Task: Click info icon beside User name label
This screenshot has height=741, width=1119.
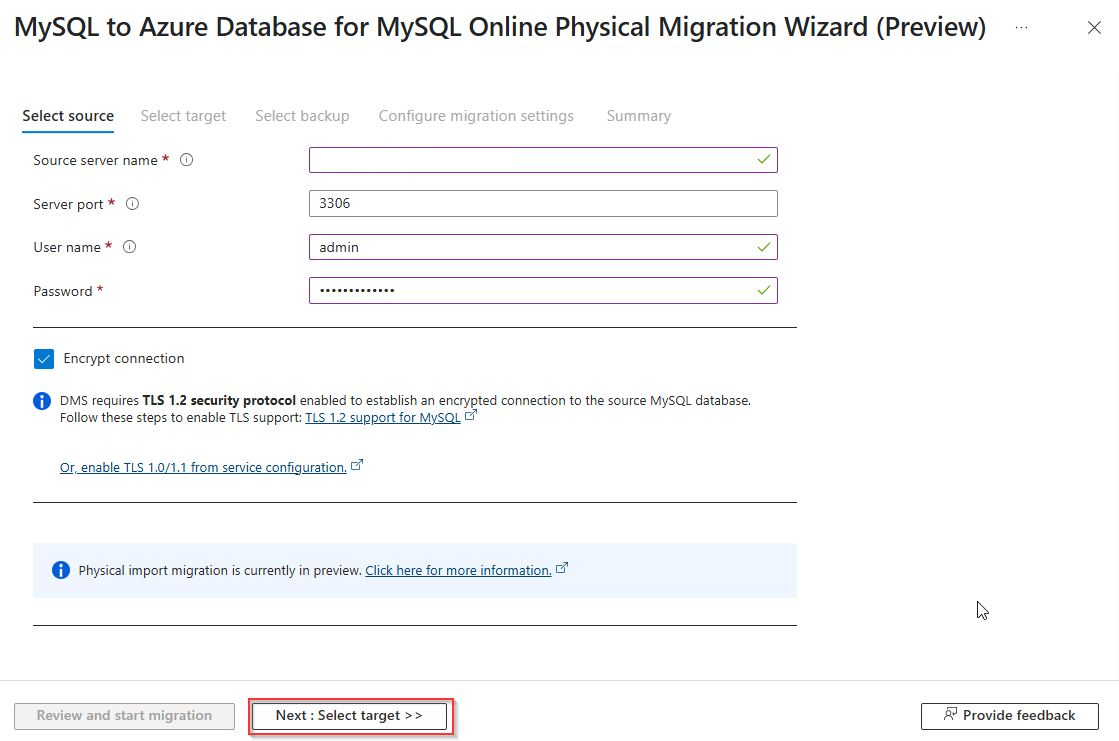Action: point(129,247)
